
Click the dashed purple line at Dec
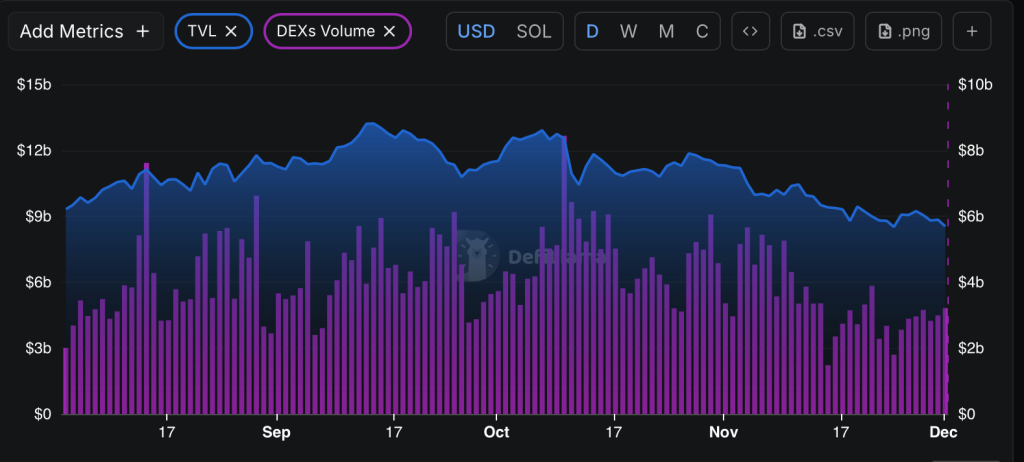coord(947,200)
